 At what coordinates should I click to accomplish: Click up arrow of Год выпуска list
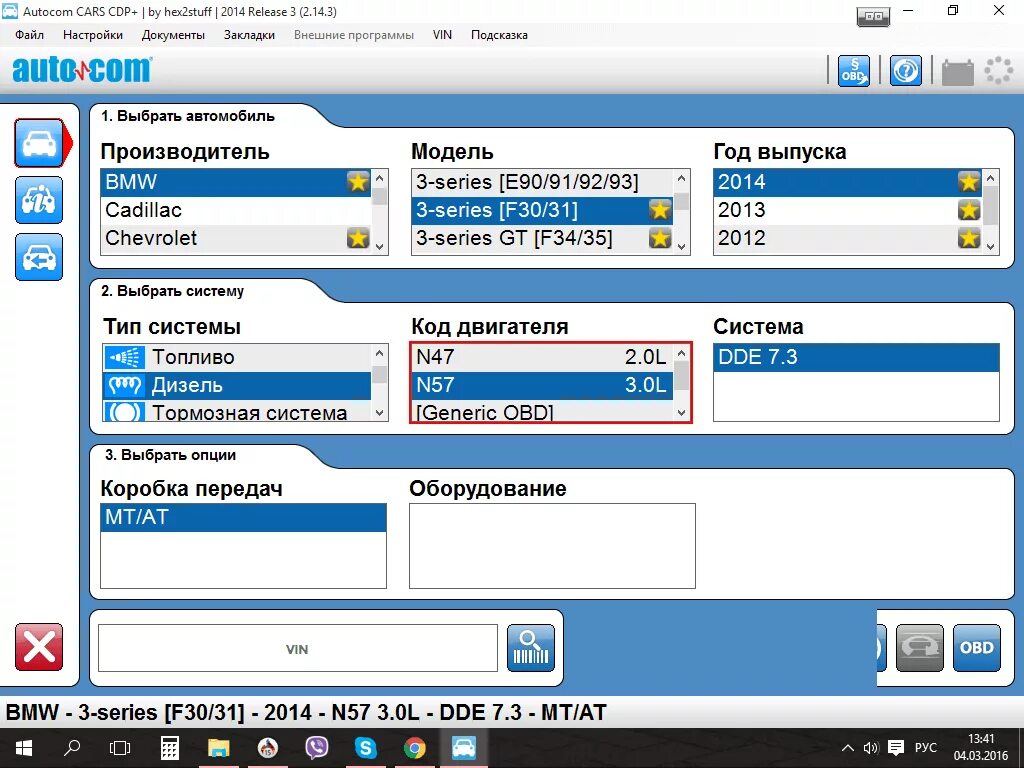pyautogui.click(x=991, y=177)
